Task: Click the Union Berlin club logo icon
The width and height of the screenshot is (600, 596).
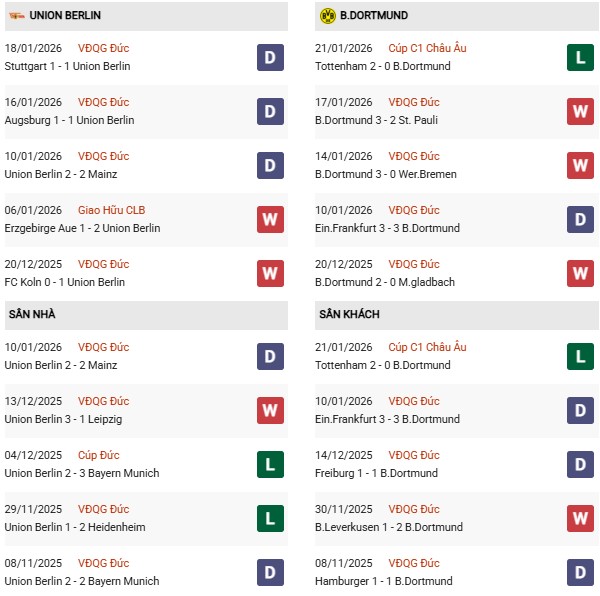Action: coord(16,16)
